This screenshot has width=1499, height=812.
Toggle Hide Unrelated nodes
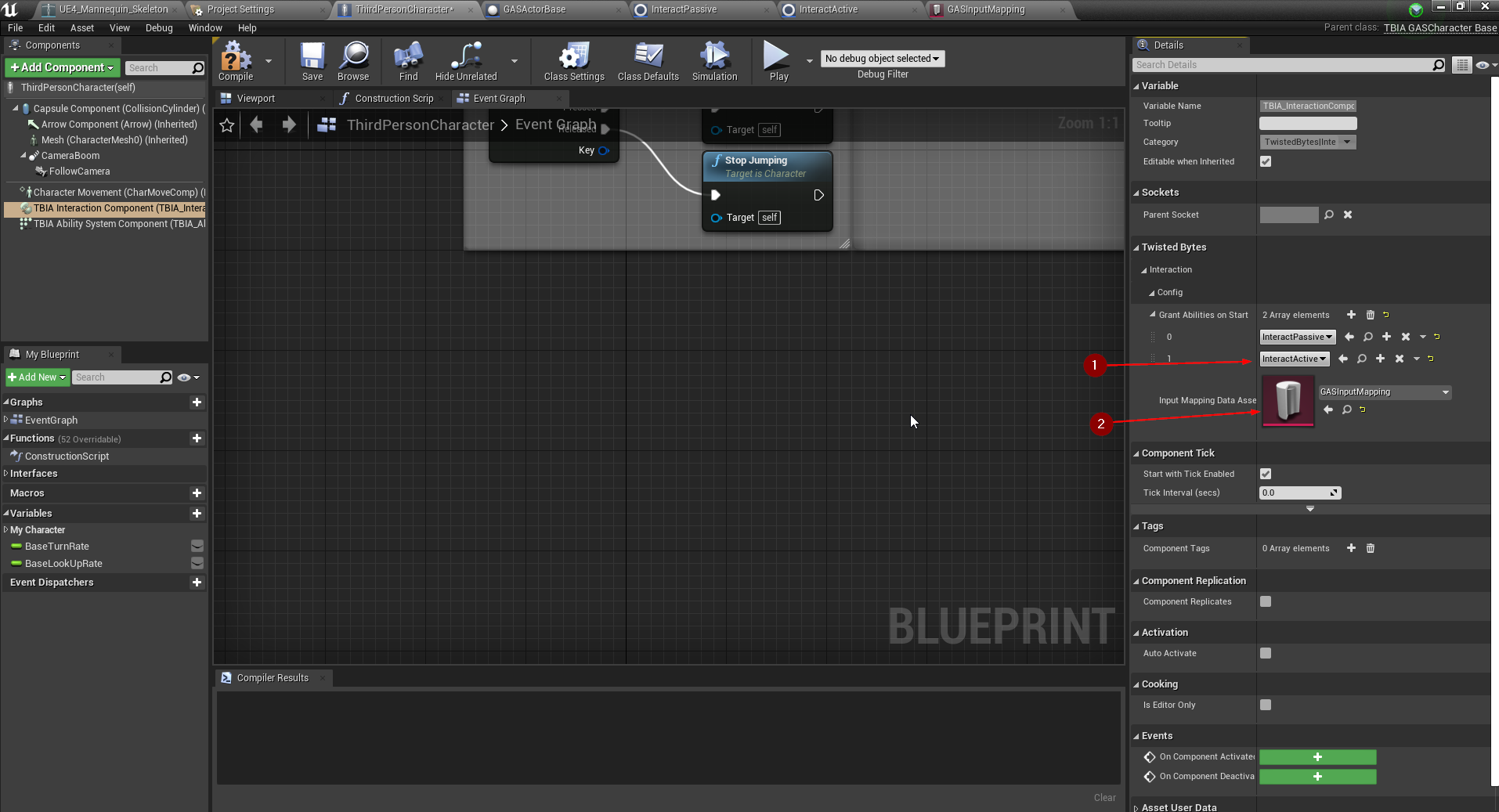[466, 61]
